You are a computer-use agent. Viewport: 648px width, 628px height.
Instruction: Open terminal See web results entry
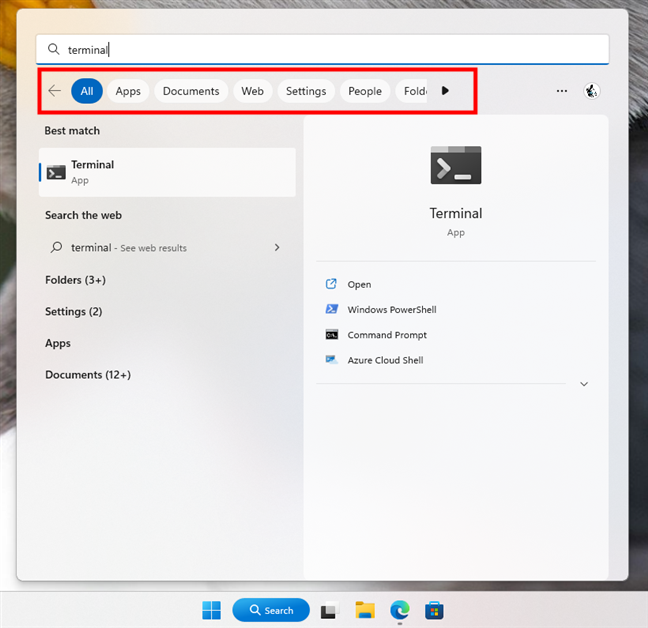point(165,247)
